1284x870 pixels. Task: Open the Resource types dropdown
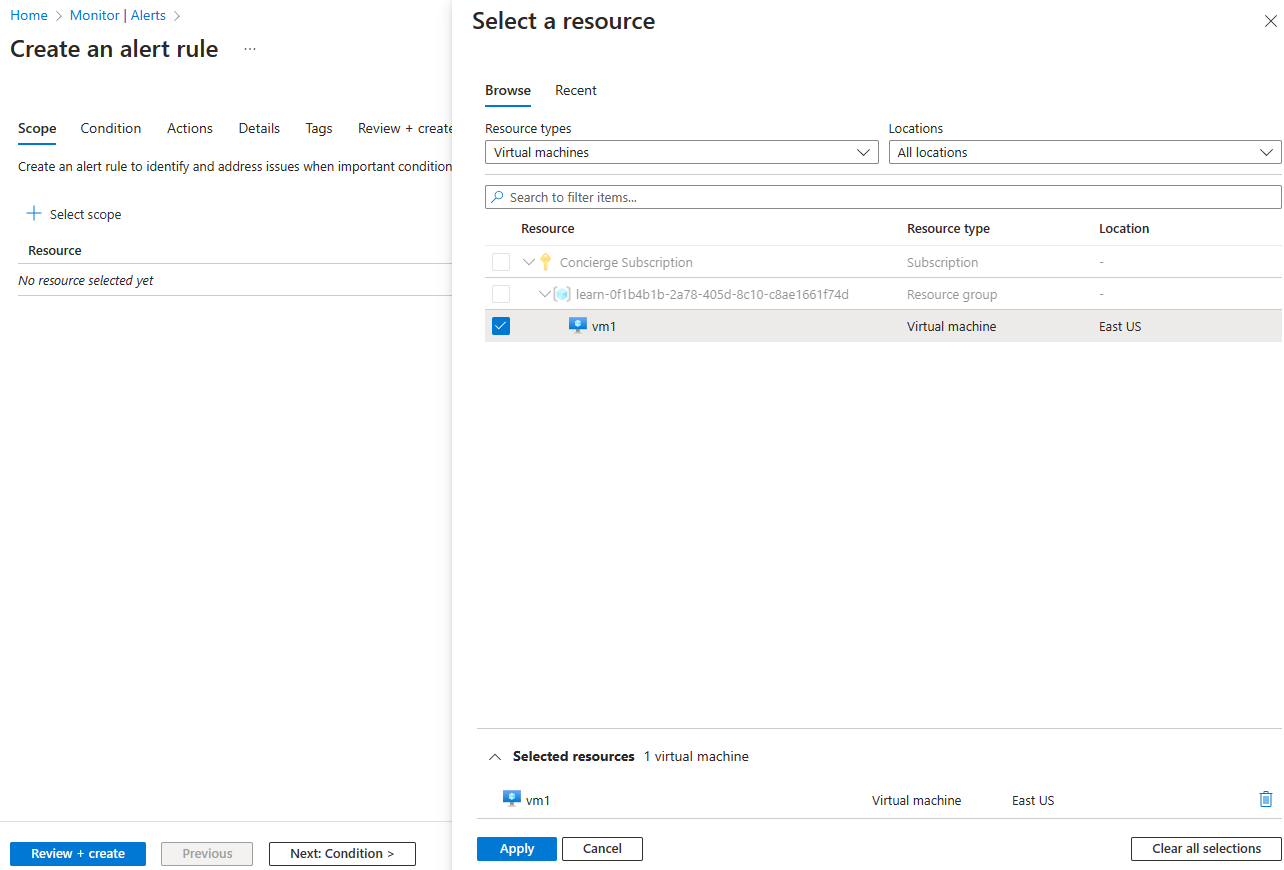point(681,152)
